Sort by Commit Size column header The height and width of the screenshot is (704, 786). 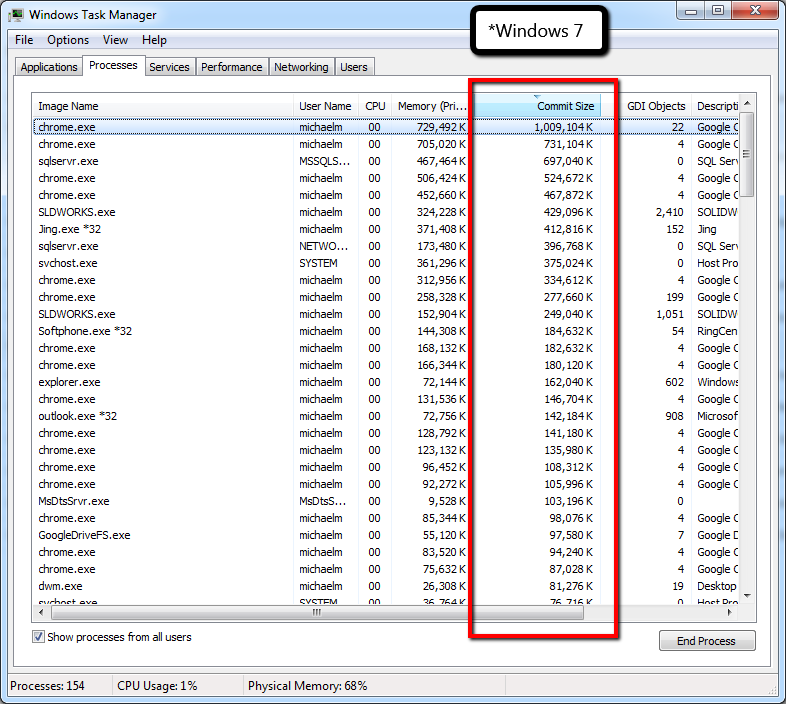(537, 106)
